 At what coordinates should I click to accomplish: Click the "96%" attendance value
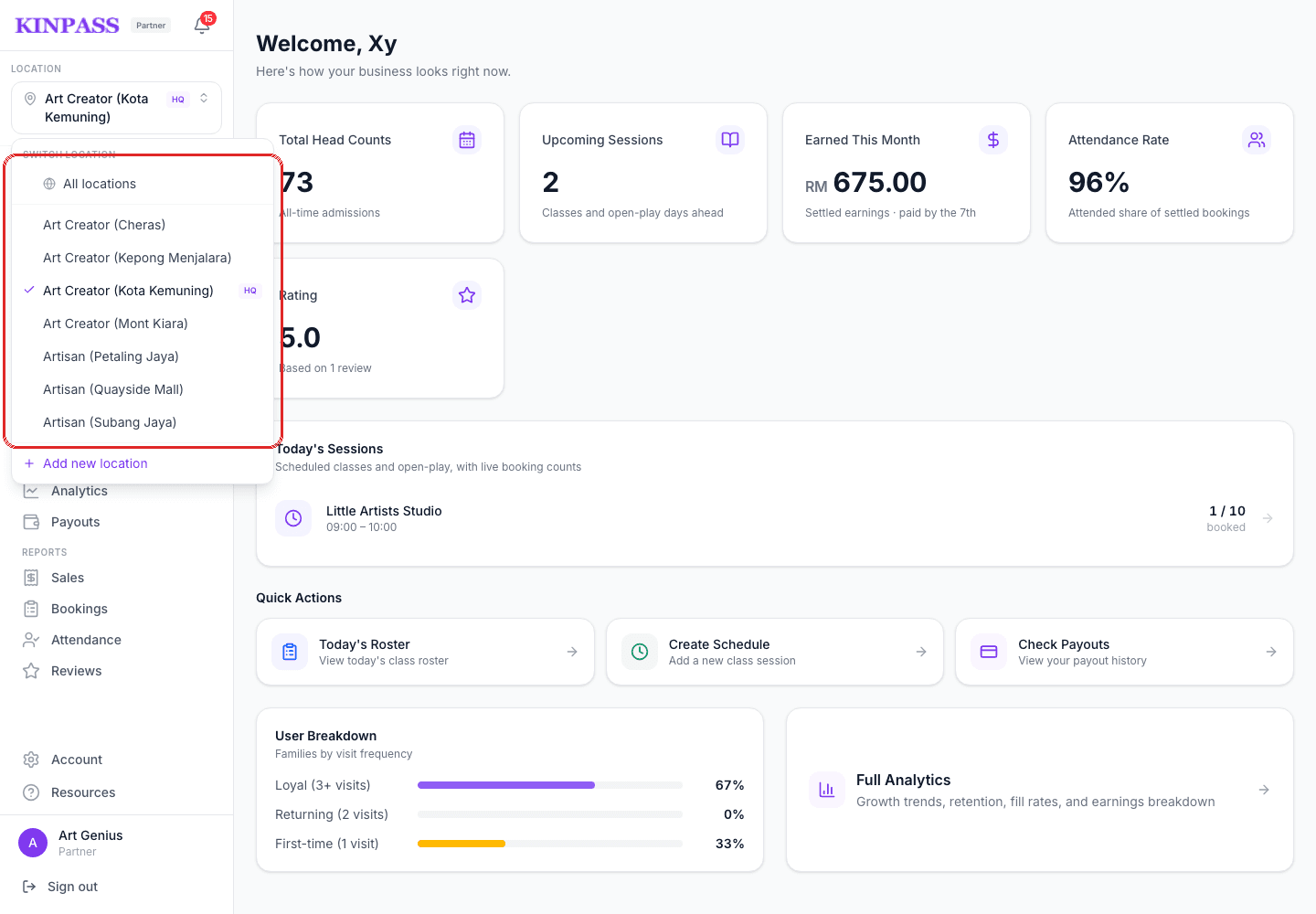click(1098, 183)
